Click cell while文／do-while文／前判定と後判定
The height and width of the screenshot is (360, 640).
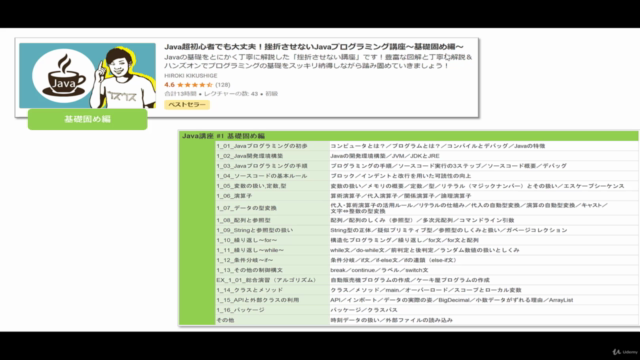tap(484, 250)
